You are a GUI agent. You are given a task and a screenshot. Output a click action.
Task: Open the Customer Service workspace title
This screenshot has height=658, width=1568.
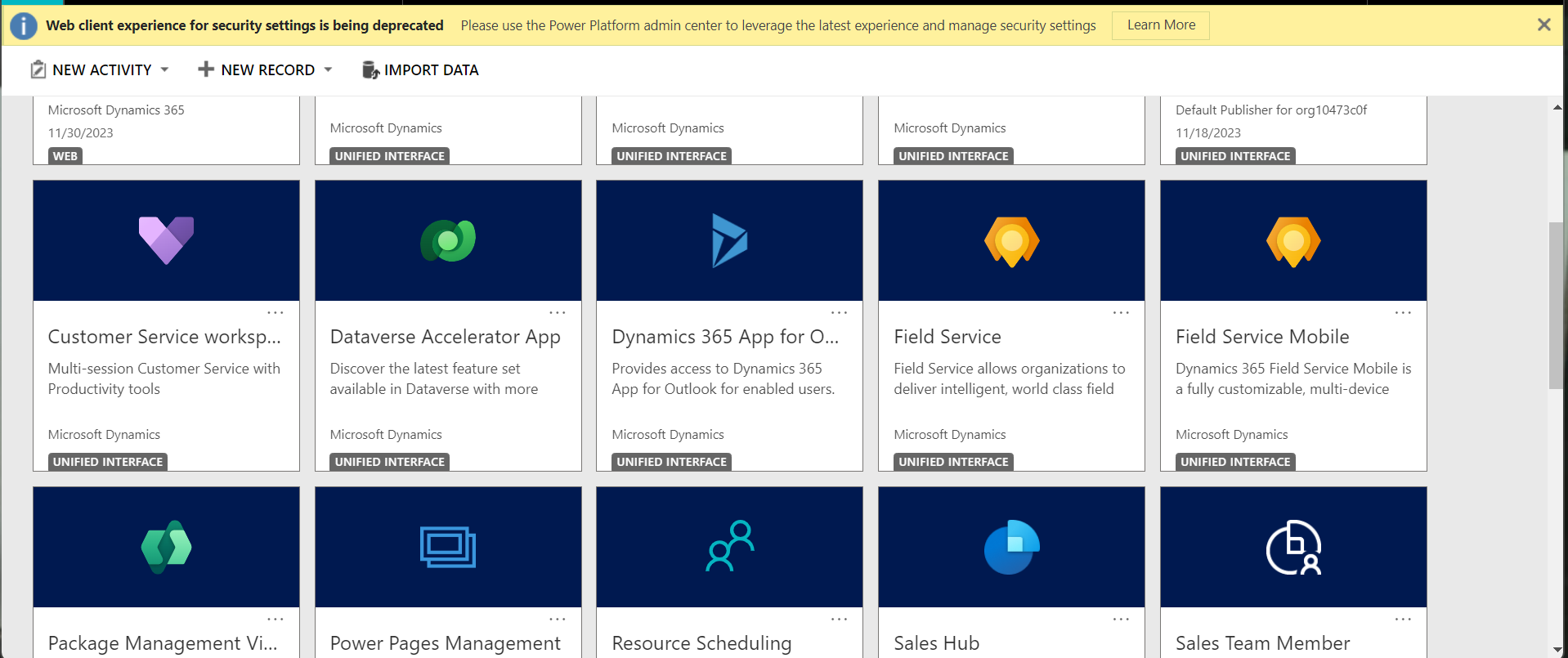point(164,337)
